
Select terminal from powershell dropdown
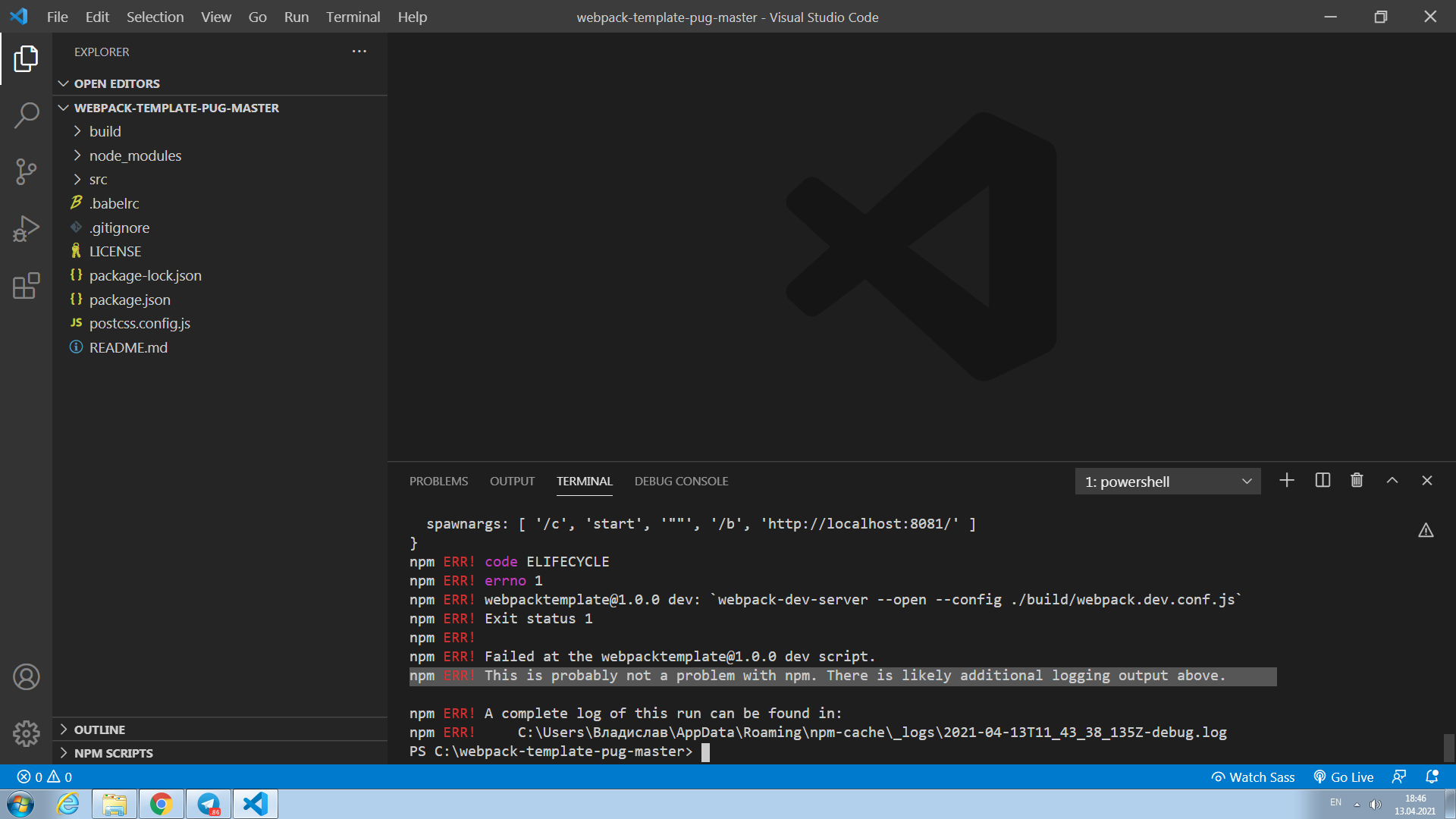tap(1168, 482)
